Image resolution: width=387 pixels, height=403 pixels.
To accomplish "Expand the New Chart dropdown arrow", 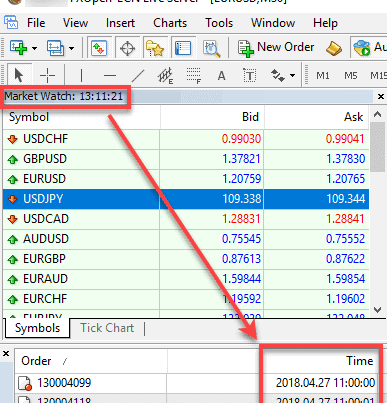I will tap(34, 48).
